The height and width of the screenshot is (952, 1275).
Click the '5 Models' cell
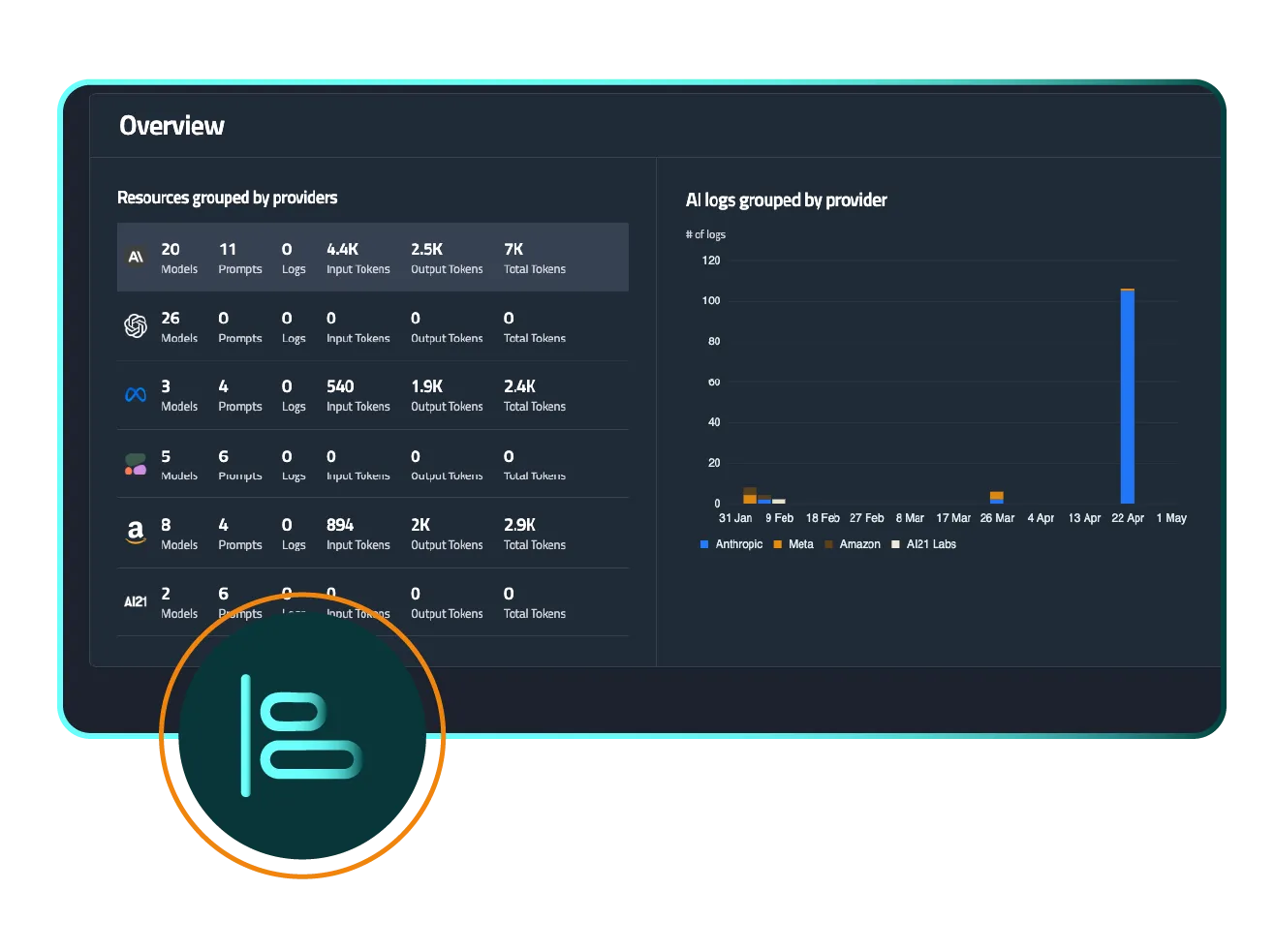[179, 465]
